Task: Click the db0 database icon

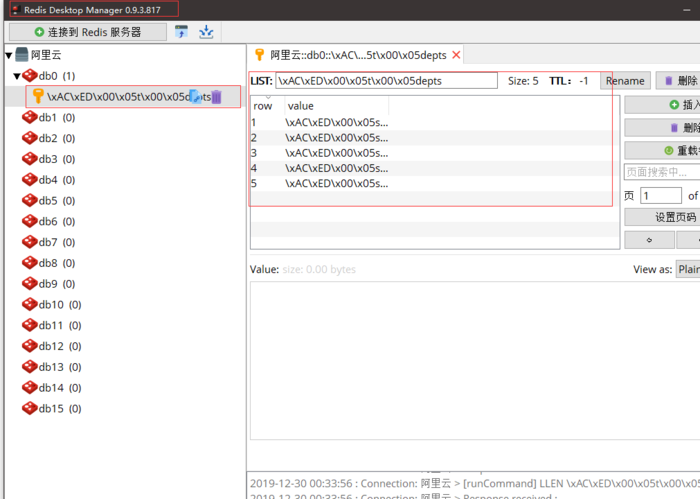Action: pyautogui.click(x=30, y=75)
